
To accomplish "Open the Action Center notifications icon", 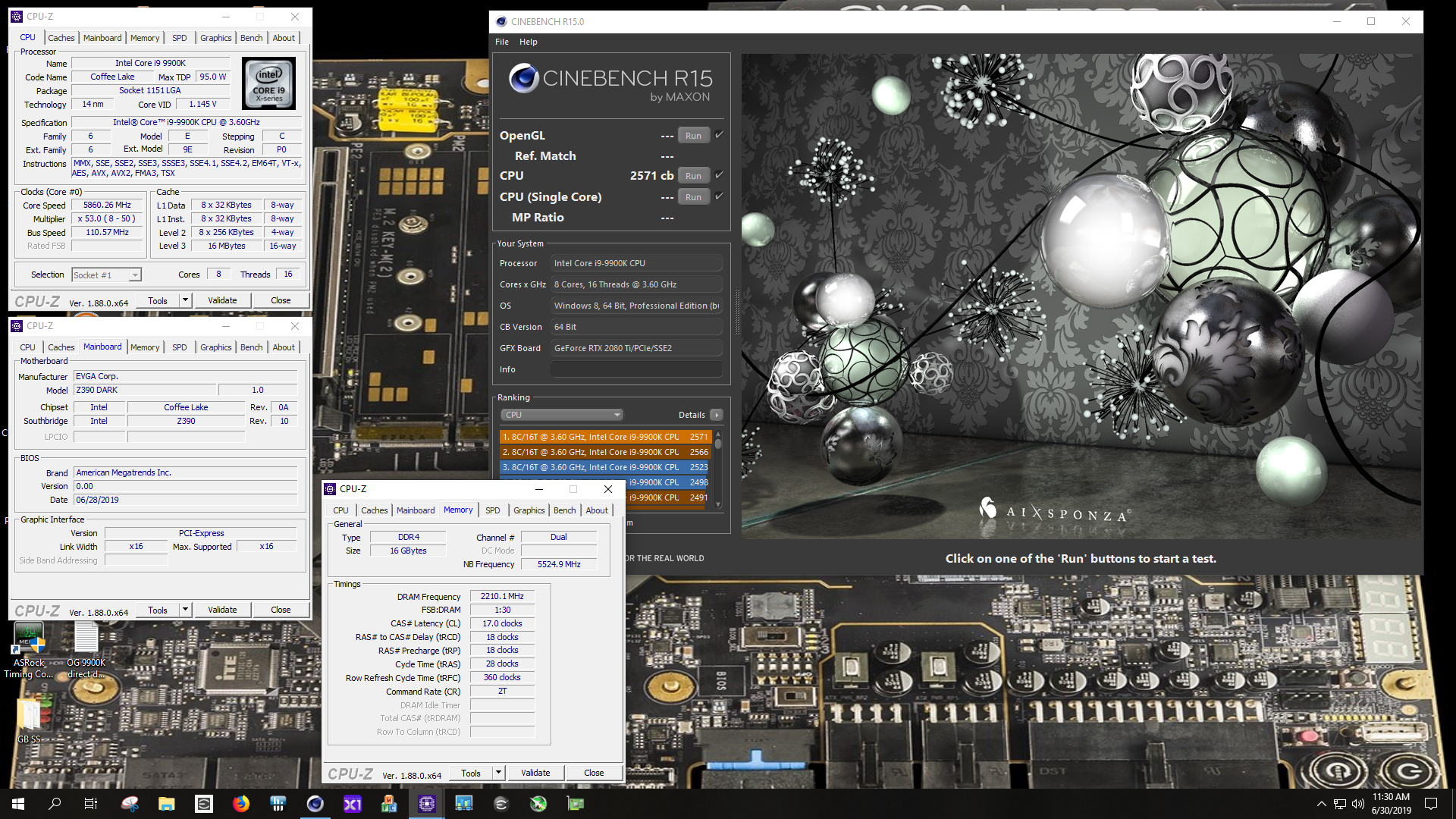I will pos(1431,804).
